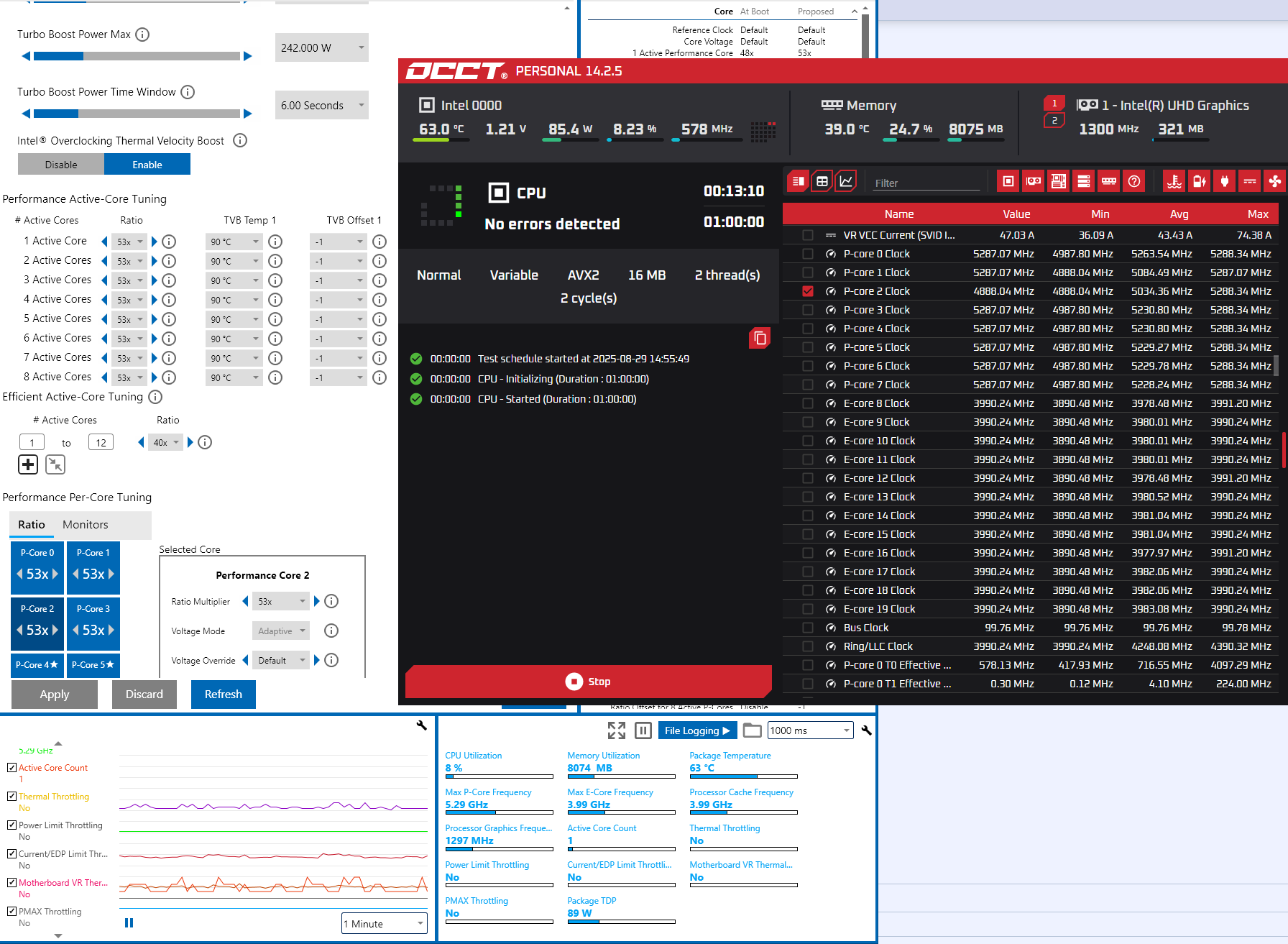Sort the OCCT table by Value column

1016,214
